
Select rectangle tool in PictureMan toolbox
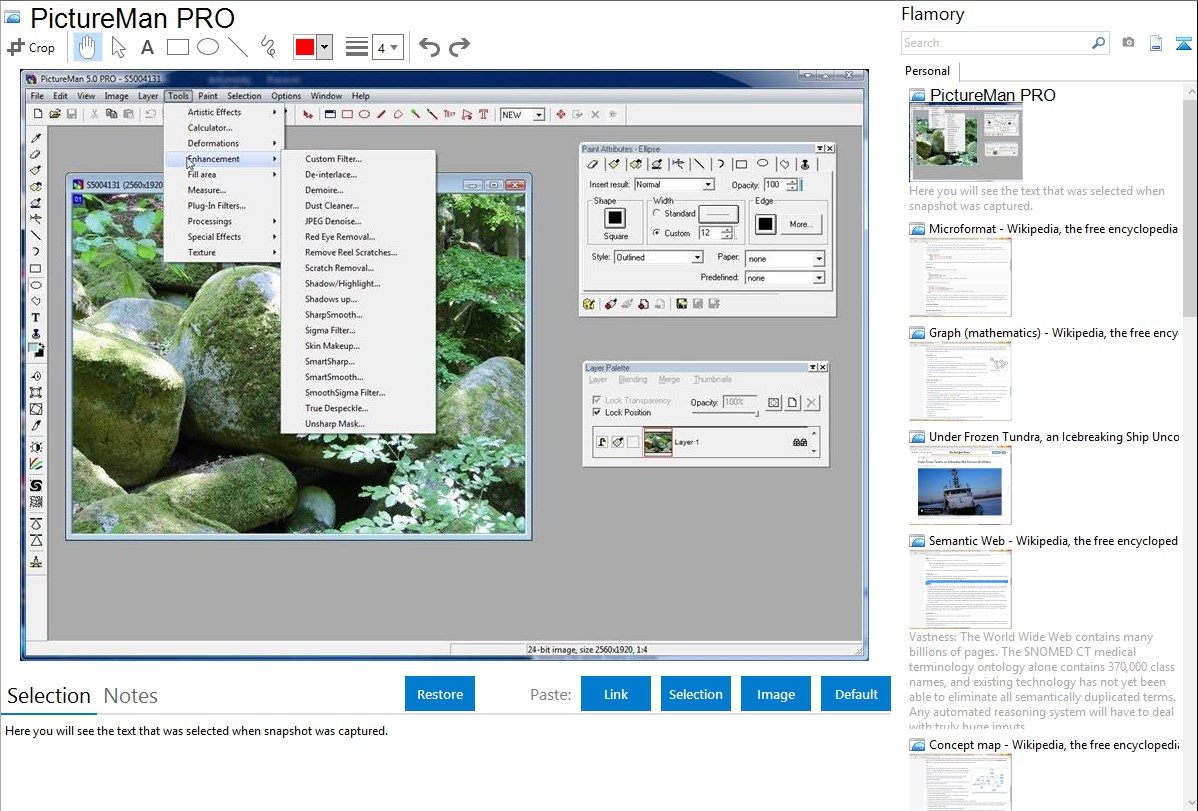(x=35, y=268)
